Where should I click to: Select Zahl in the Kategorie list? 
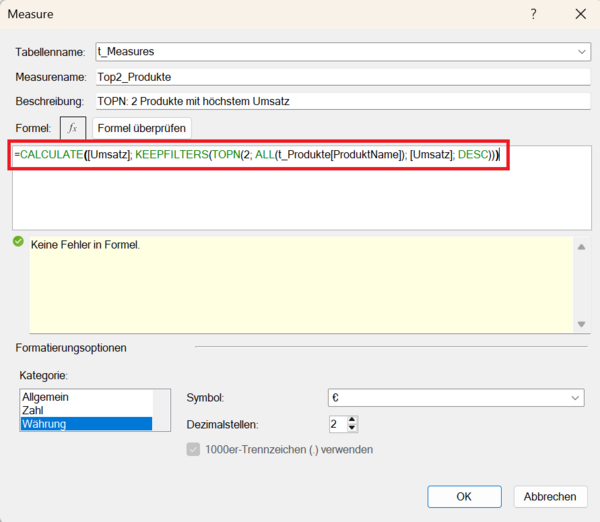pos(85,410)
